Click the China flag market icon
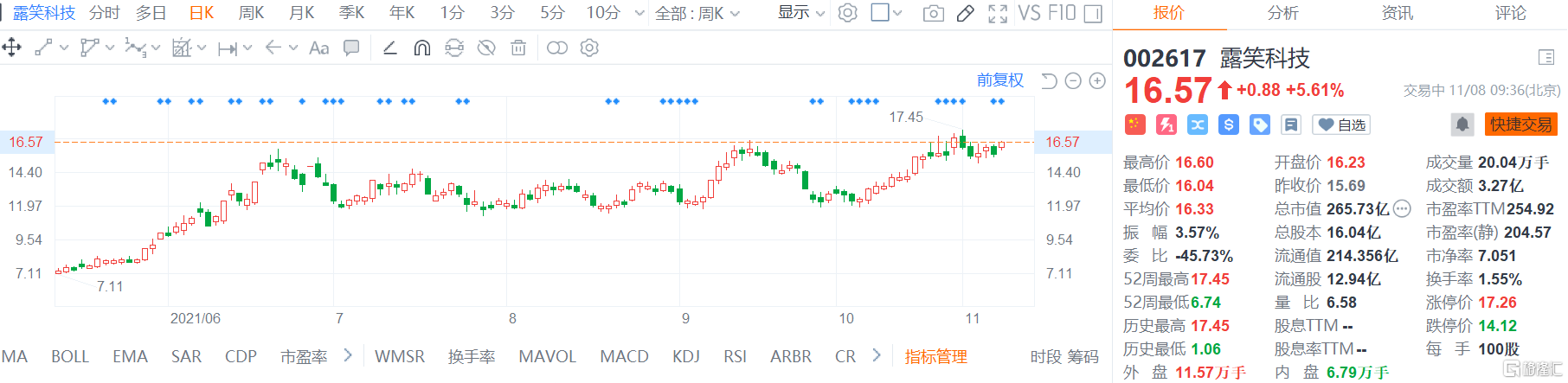Image resolution: width=1568 pixels, height=383 pixels. (x=1134, y=124)
